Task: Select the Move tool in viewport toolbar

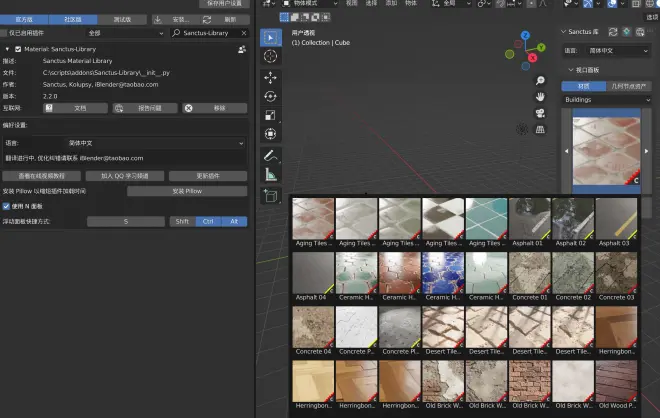Action: pyautogui.click(x=271, y=76)
